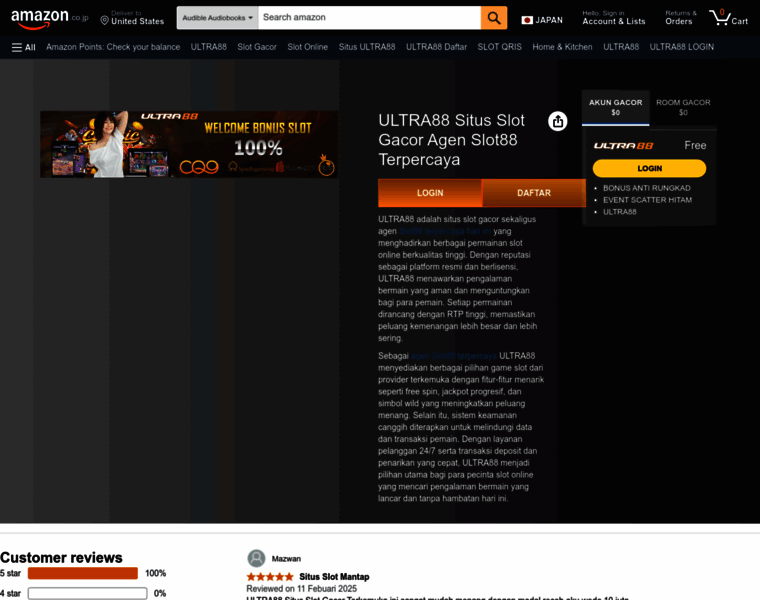The image size is (760, 600).
Task: Open the SLOT QRIS nav item
Action: tap(499, 47)
